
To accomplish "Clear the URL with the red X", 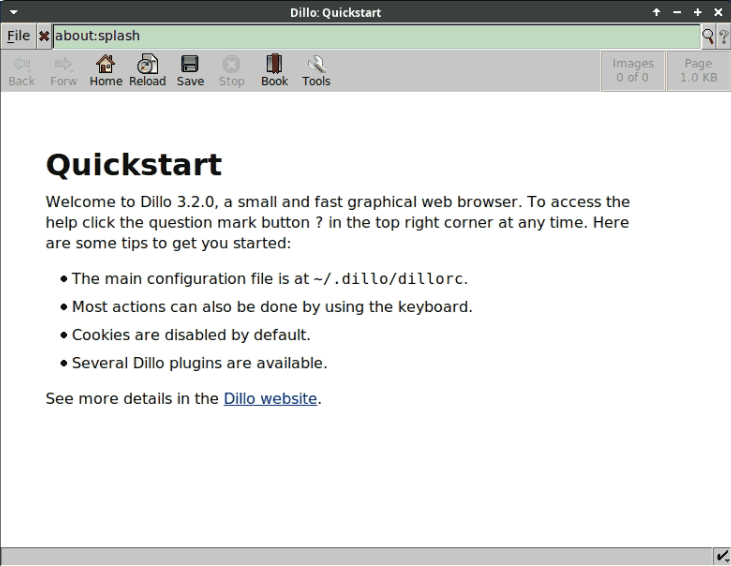I will pyautogui.click(x=44, y=36).
